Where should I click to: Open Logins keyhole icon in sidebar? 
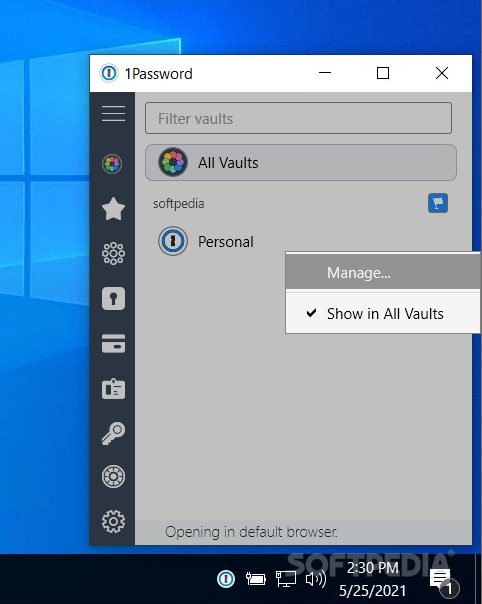[113, 299]
